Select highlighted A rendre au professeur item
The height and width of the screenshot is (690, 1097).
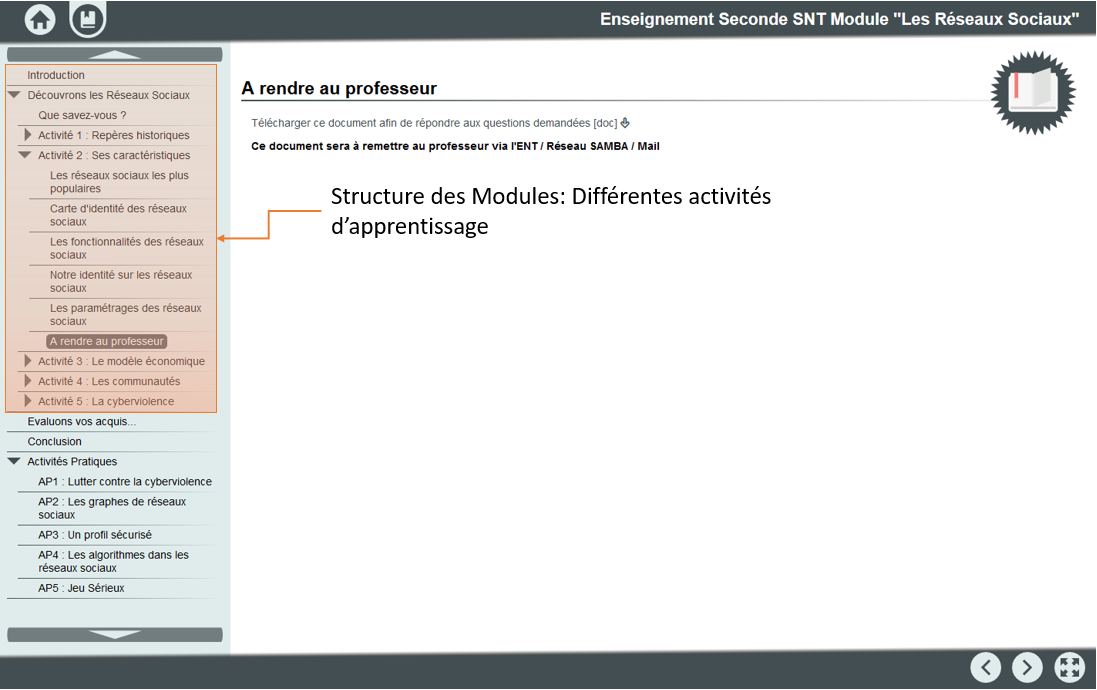[106, 341]
